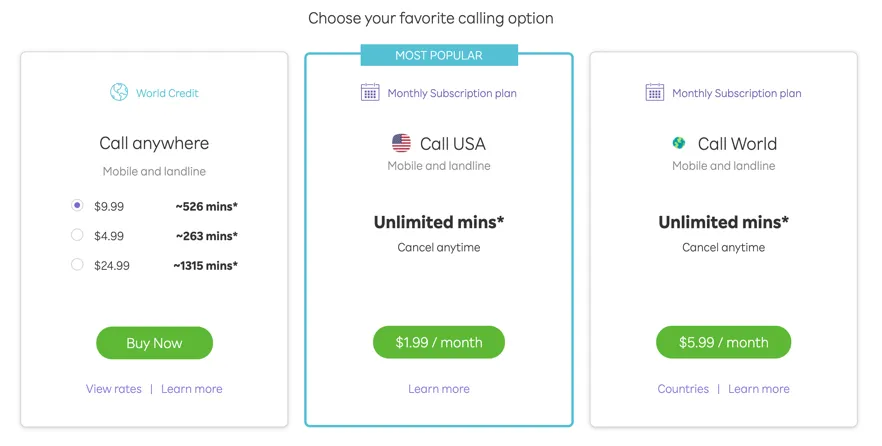Viewport: 882px width, 446px height.
Task: Click the ~1315 mins* label
Action: (205, 265)
